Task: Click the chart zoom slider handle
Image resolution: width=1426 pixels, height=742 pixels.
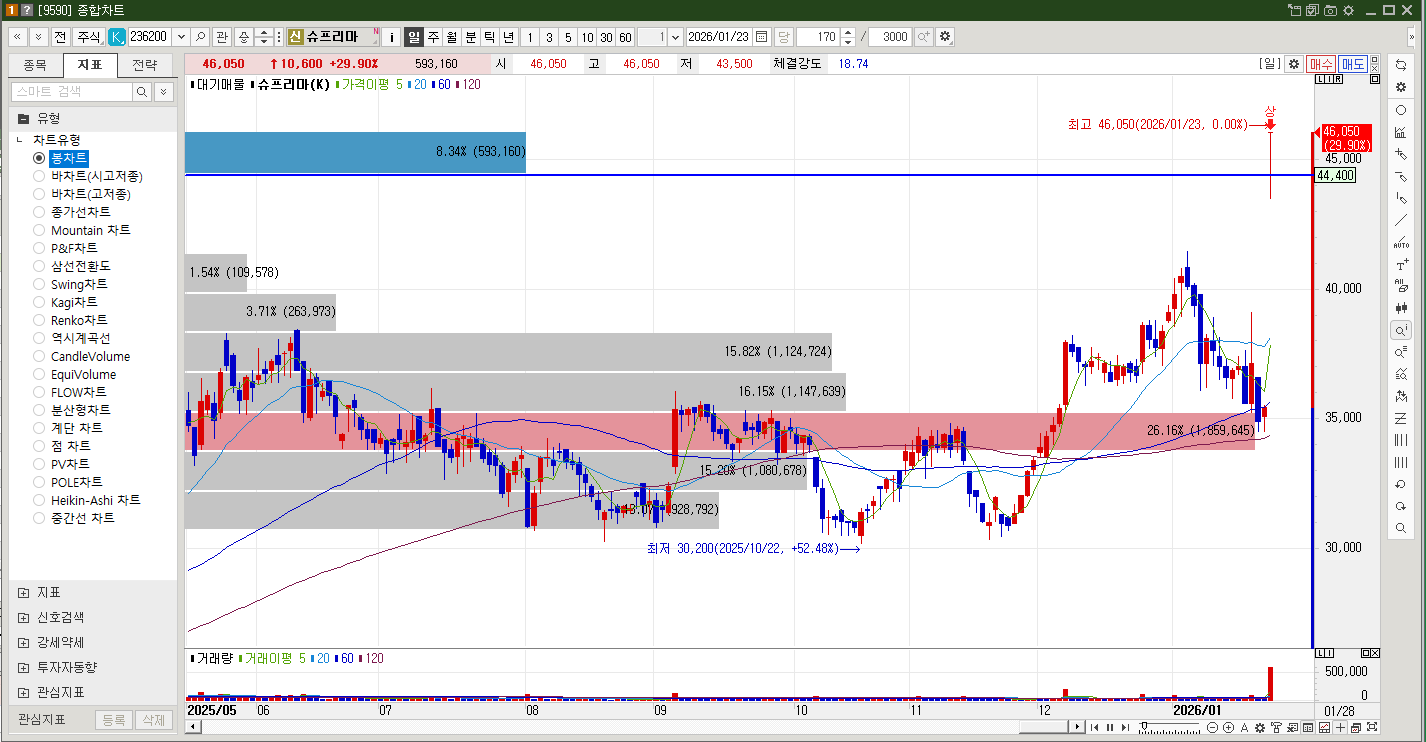Action: (1144, 725)
